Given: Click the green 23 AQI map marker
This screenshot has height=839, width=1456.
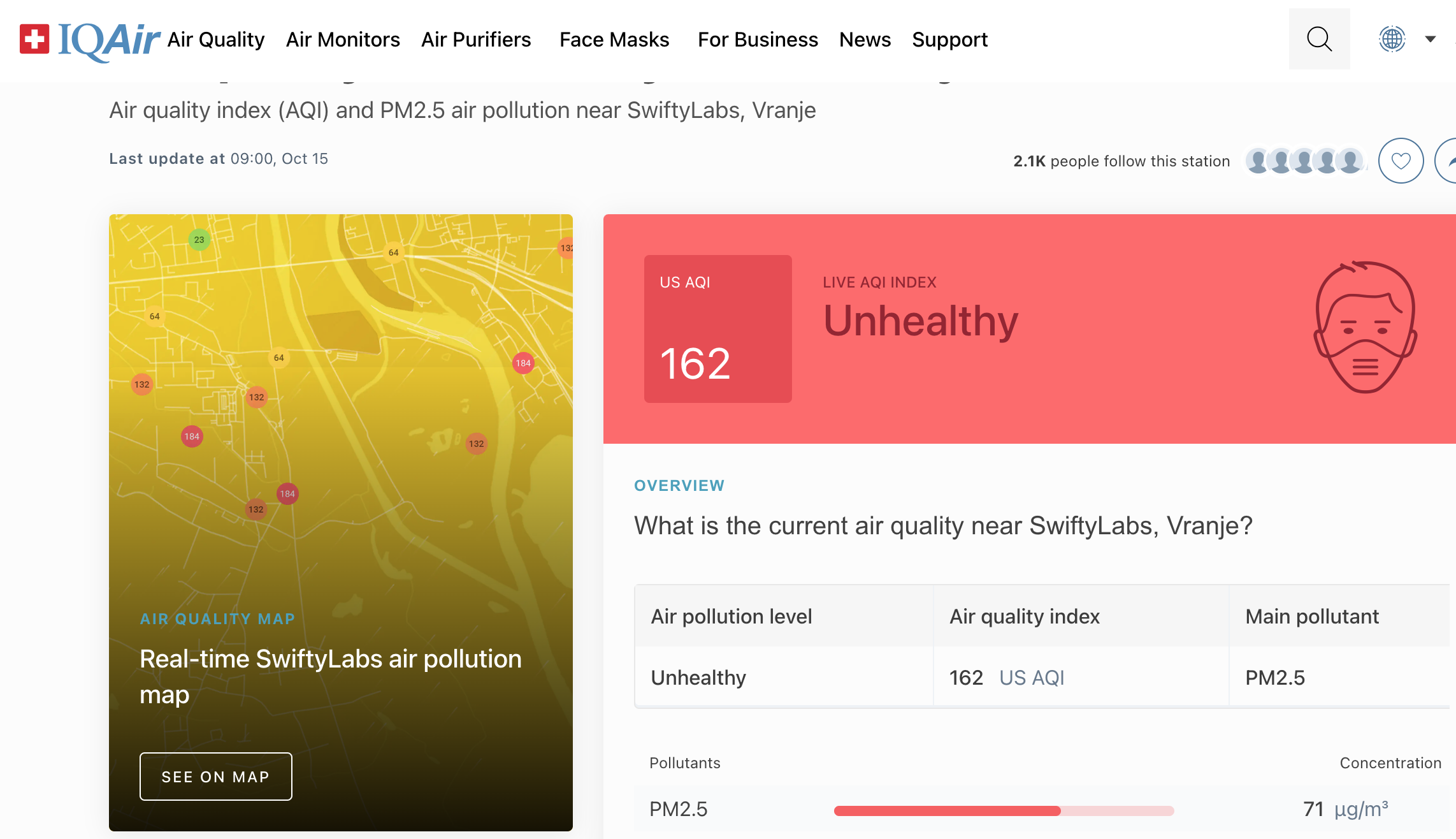Looking at the screenshot, I should [x=199, y=240].
